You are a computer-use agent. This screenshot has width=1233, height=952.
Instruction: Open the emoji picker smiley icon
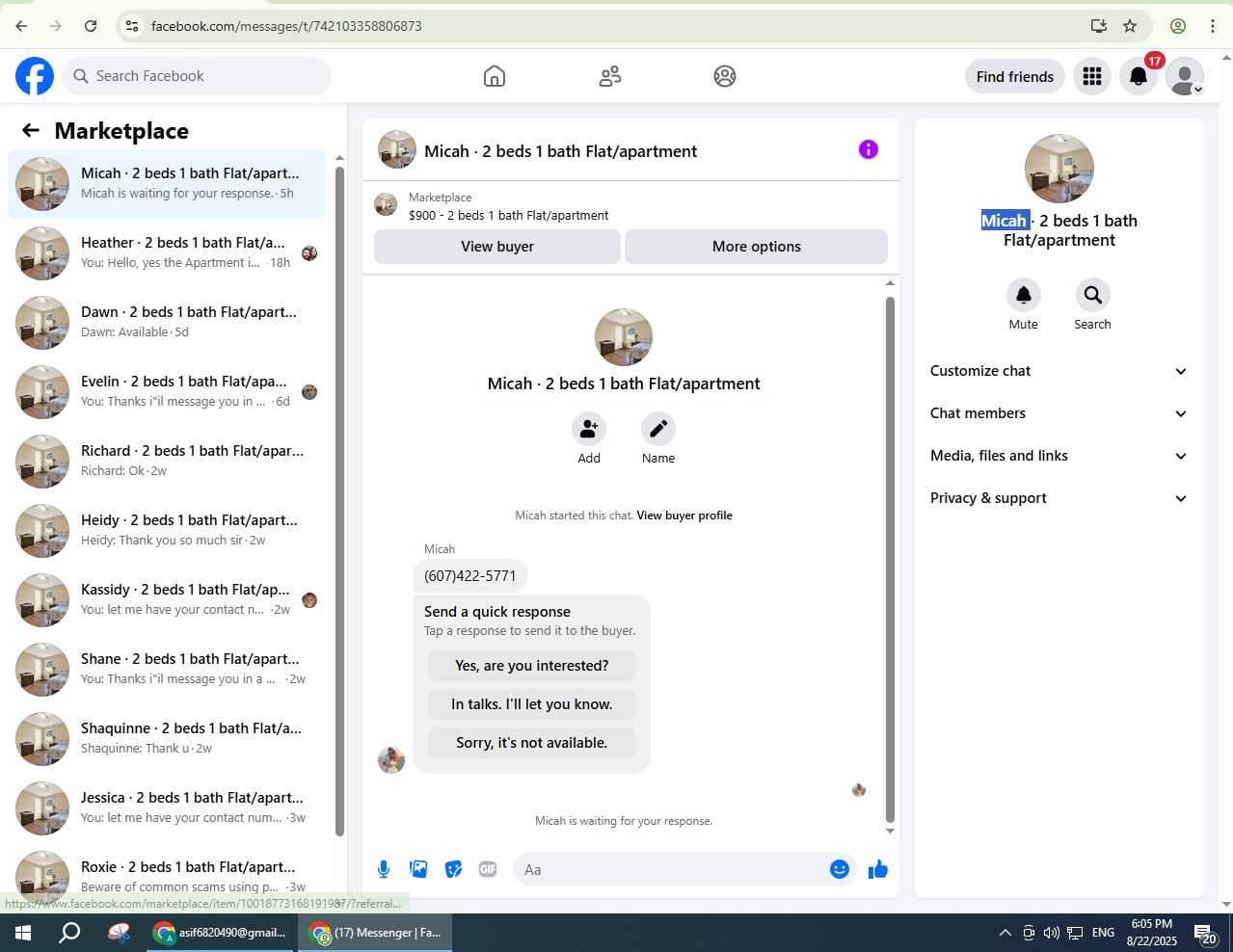840,869
